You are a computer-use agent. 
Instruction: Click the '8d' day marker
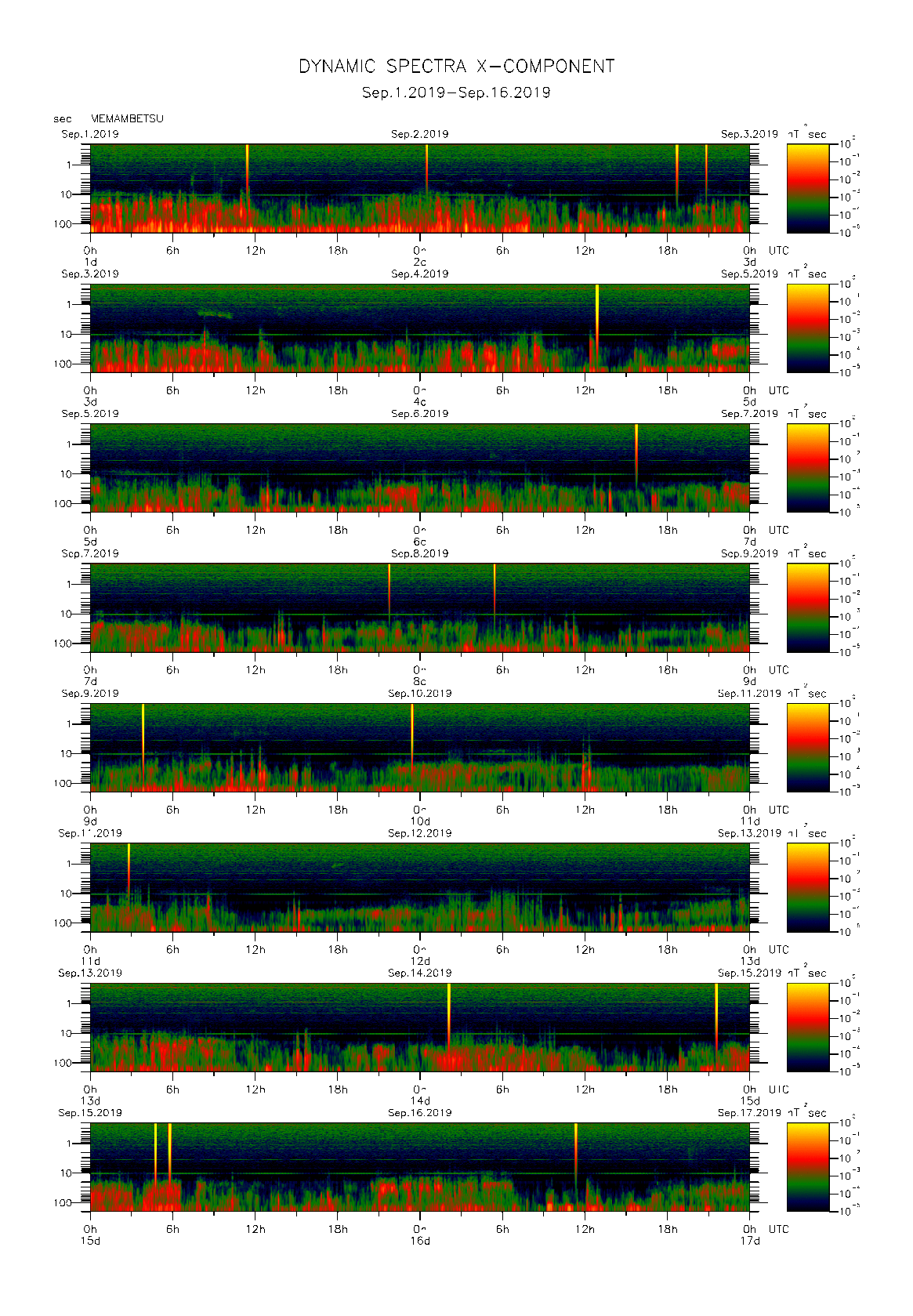coord(420,681)
